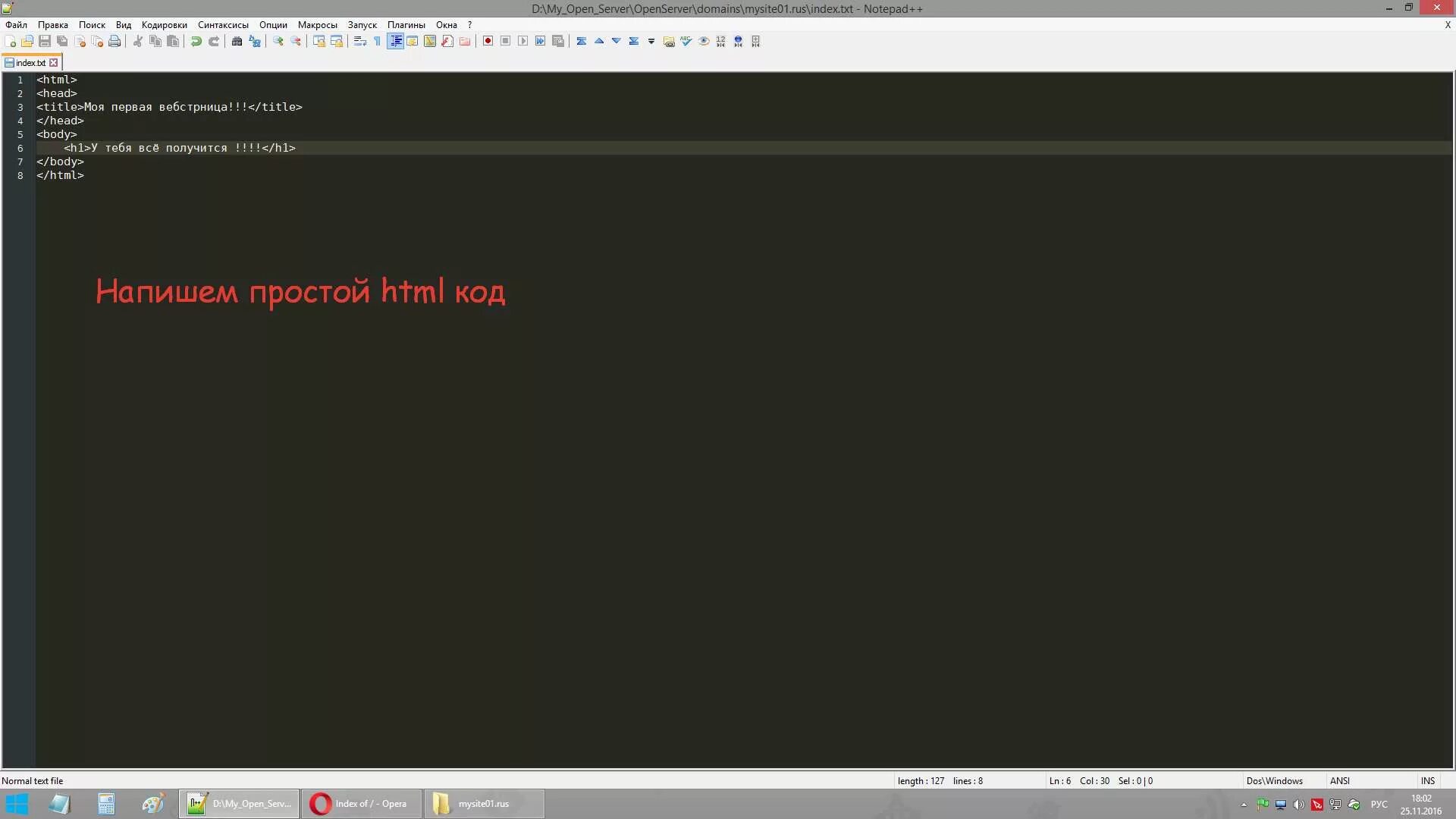Toggle synchronized vertical scrolling
Screen dimensions: 1456x819
pyautogui.click(x=319, y=41)
